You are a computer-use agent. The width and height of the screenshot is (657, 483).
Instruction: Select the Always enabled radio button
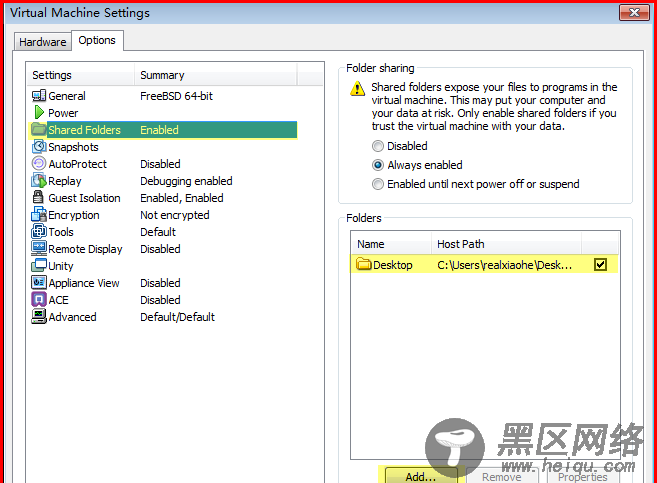(x=378, y=165)
